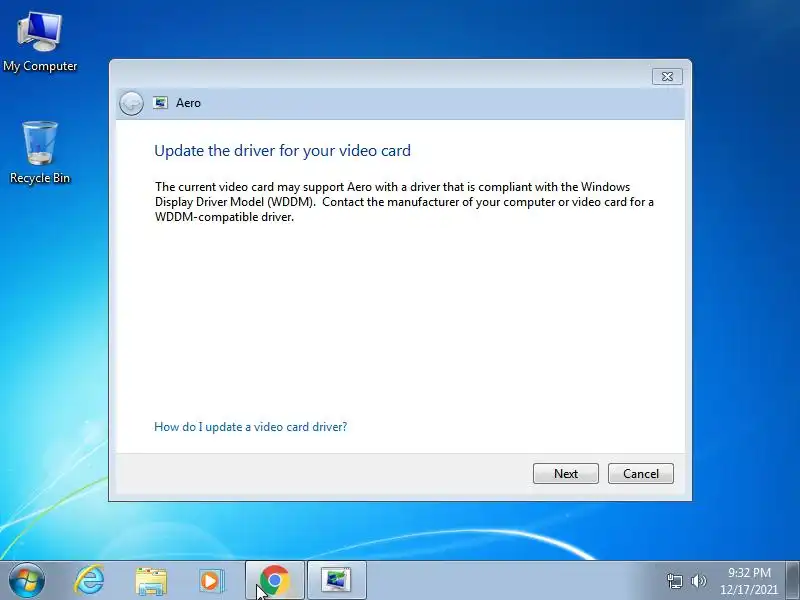The width and height of the screenshot is (800, 600).
Task: Click the Aero troubleshooter title icon
Action: 160,103
